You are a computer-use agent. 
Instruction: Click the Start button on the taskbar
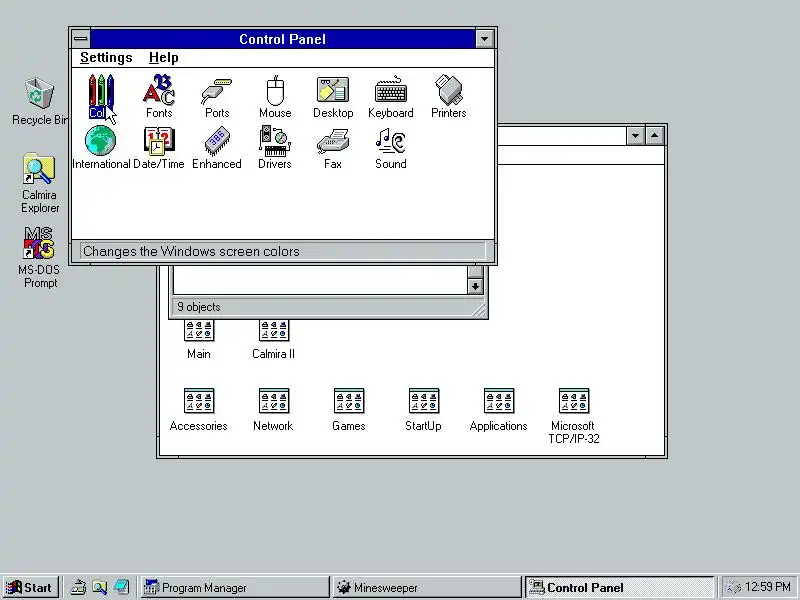pos(30,588)
